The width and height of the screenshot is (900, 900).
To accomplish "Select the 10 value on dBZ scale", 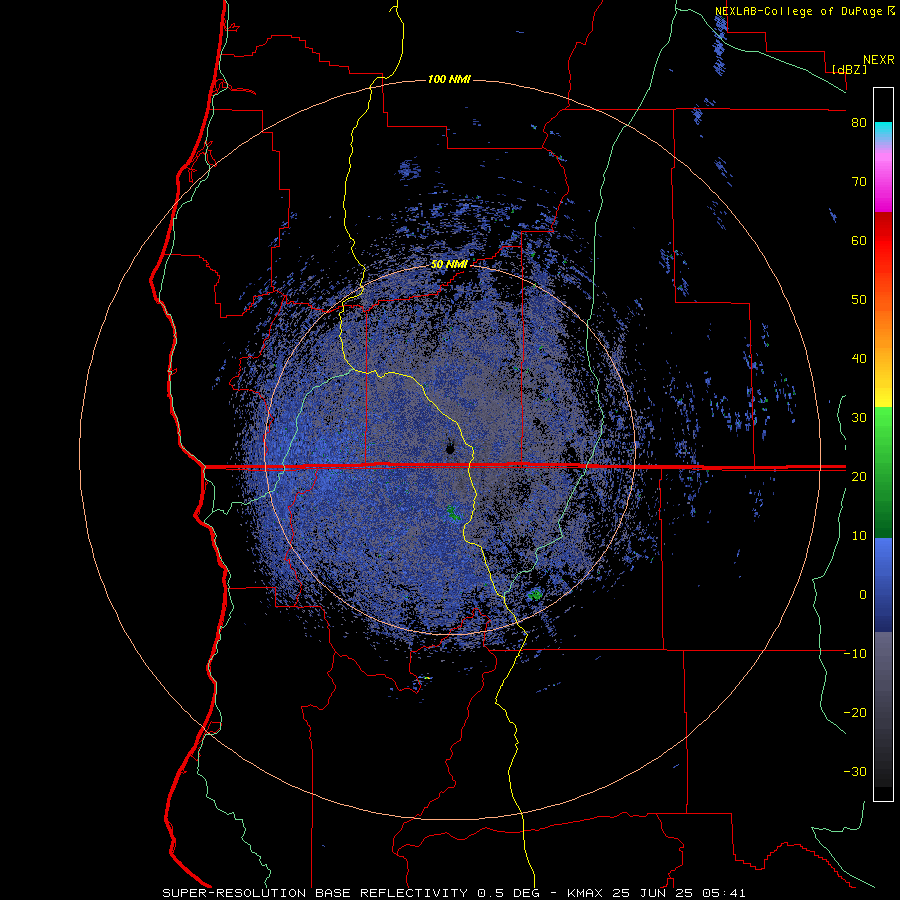I will click(859, 536).
